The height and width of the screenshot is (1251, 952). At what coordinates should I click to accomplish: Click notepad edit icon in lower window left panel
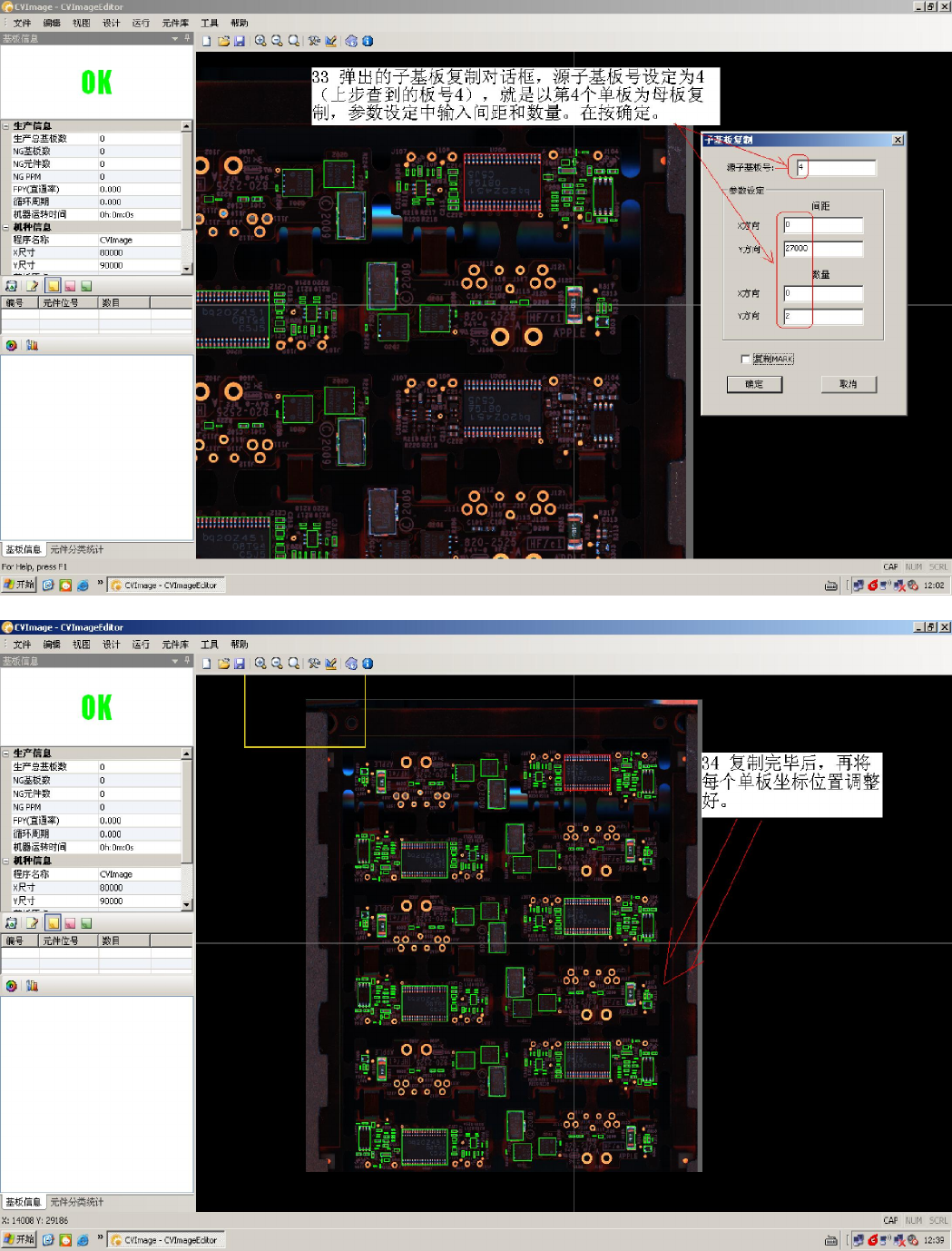click(x=32, y=923)
